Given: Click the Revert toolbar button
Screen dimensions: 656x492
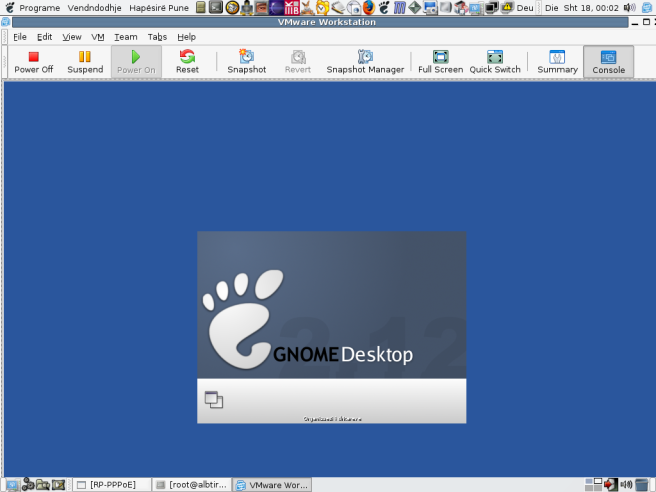Looking at the screenshot, I should coord(298,62).
